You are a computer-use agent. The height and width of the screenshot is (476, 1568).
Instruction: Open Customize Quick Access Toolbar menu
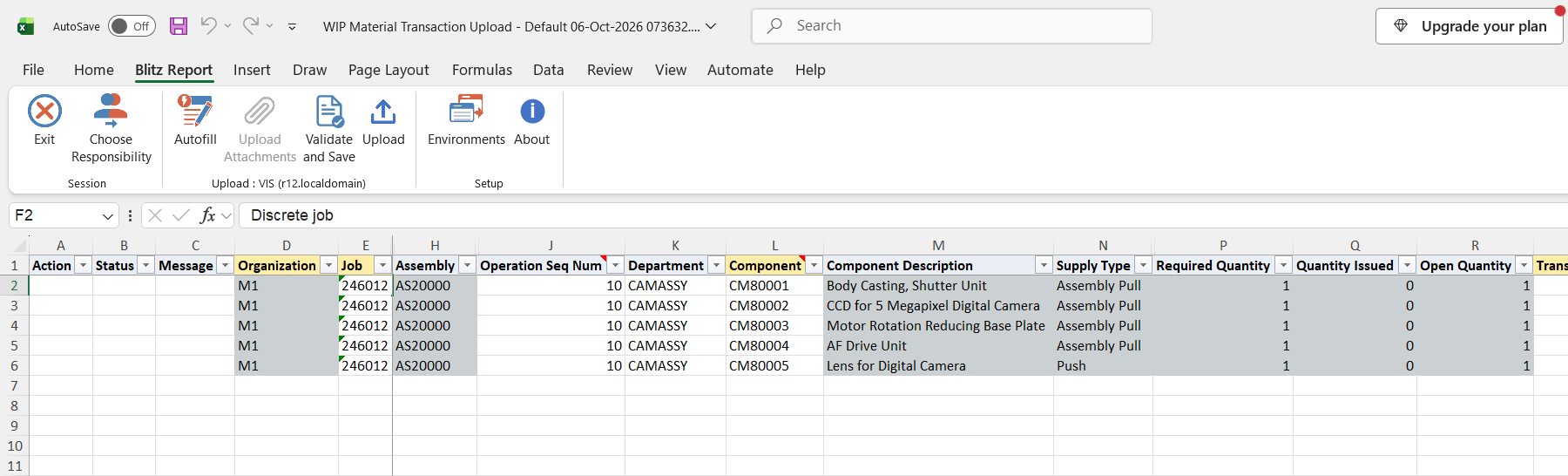pos(292,27)
